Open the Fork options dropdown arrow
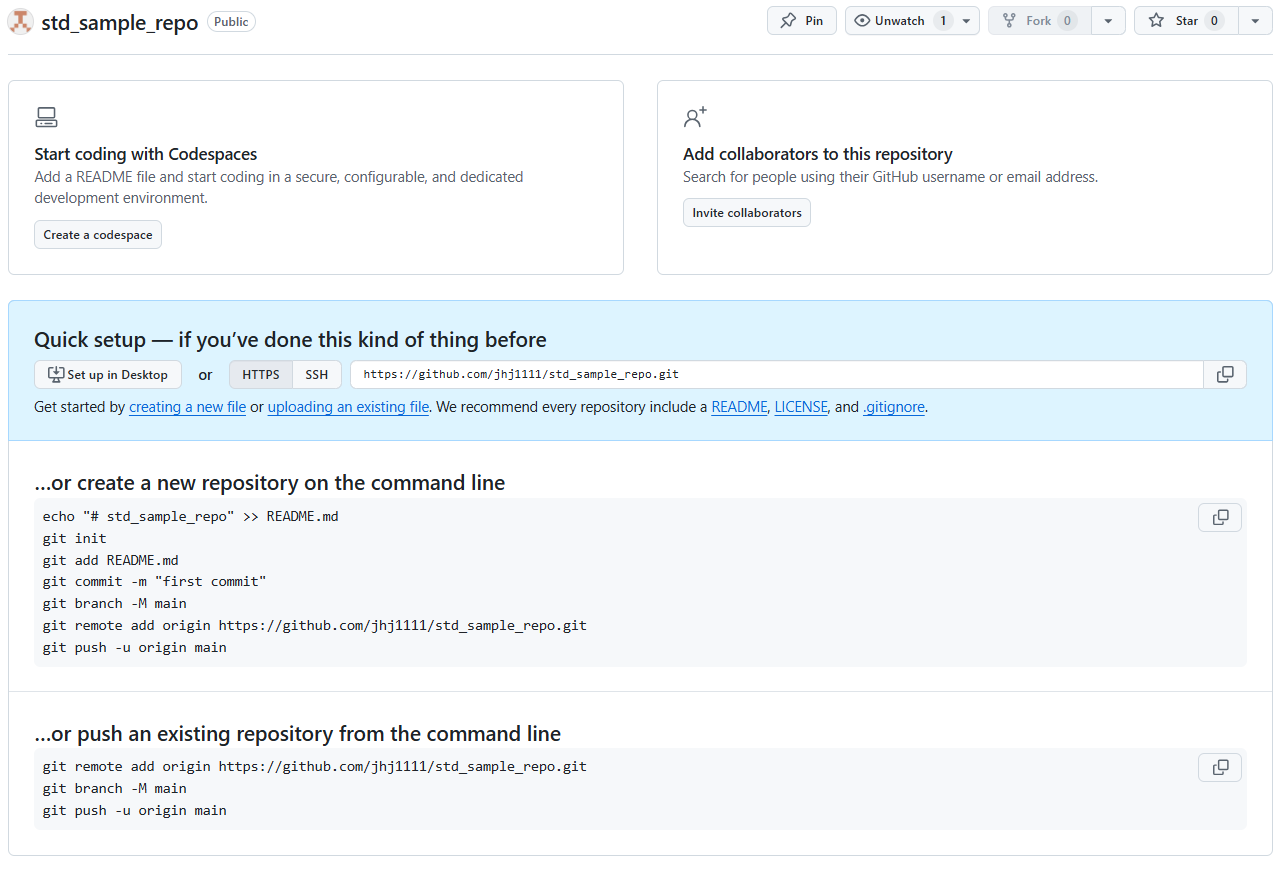This screenshot has width=1287, height=870. click(1108, 21)
